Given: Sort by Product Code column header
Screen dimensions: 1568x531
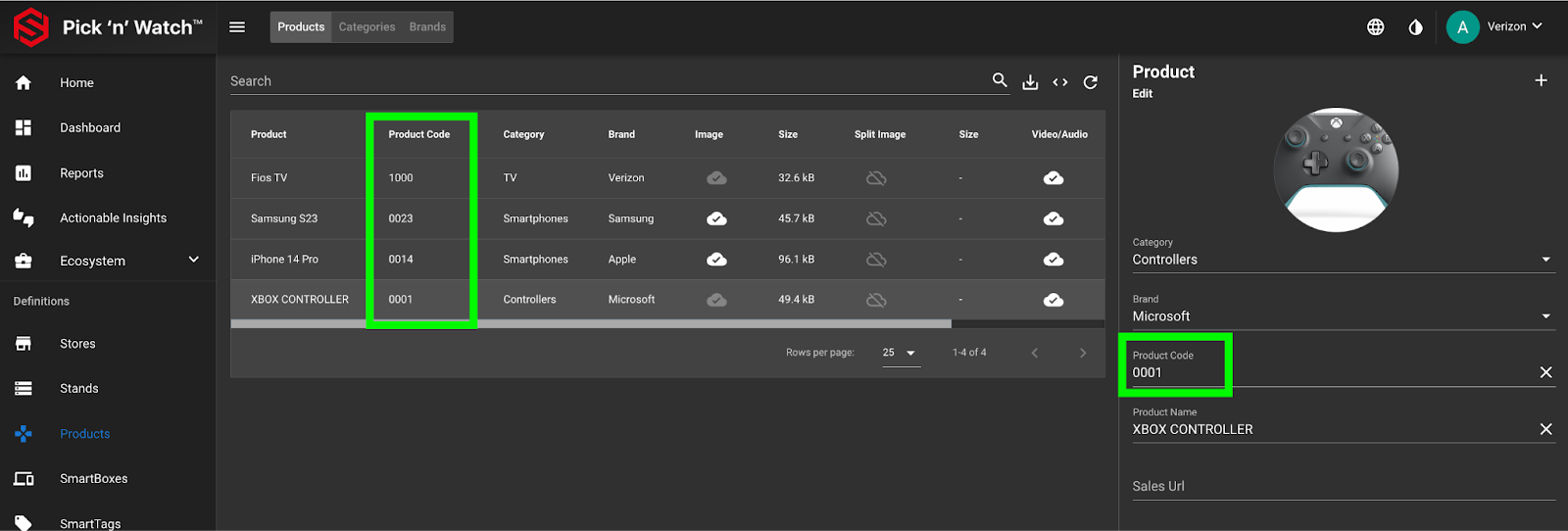Looking at the screenshot, I should [419, 134].
